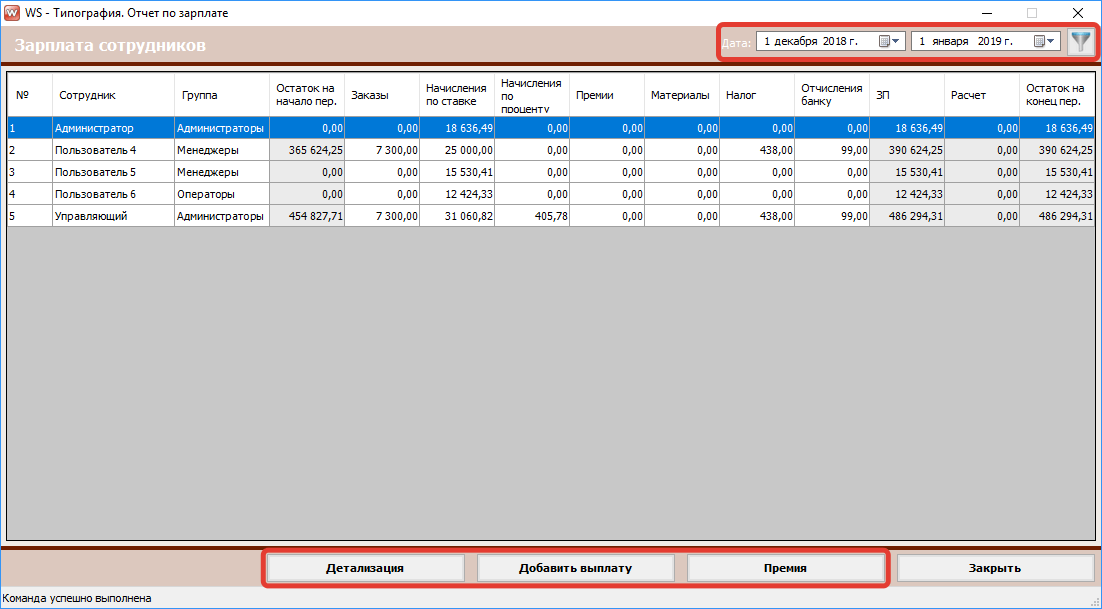The image size is (1102, 609).
Task: Click the Детализация button
Action: coord(365,568)
